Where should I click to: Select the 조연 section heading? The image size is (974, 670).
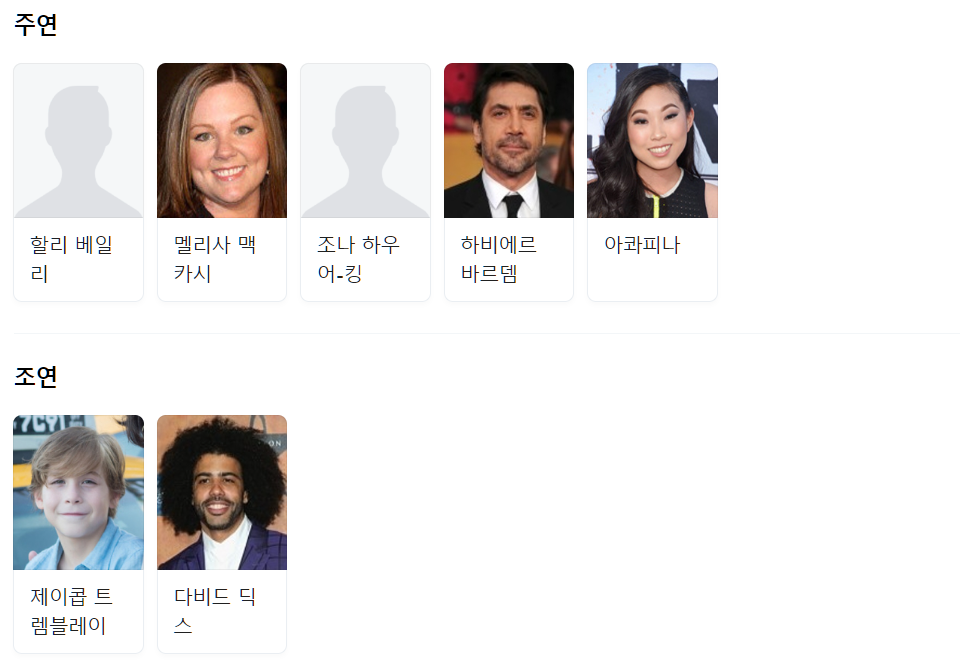click(x=35, y=377)
